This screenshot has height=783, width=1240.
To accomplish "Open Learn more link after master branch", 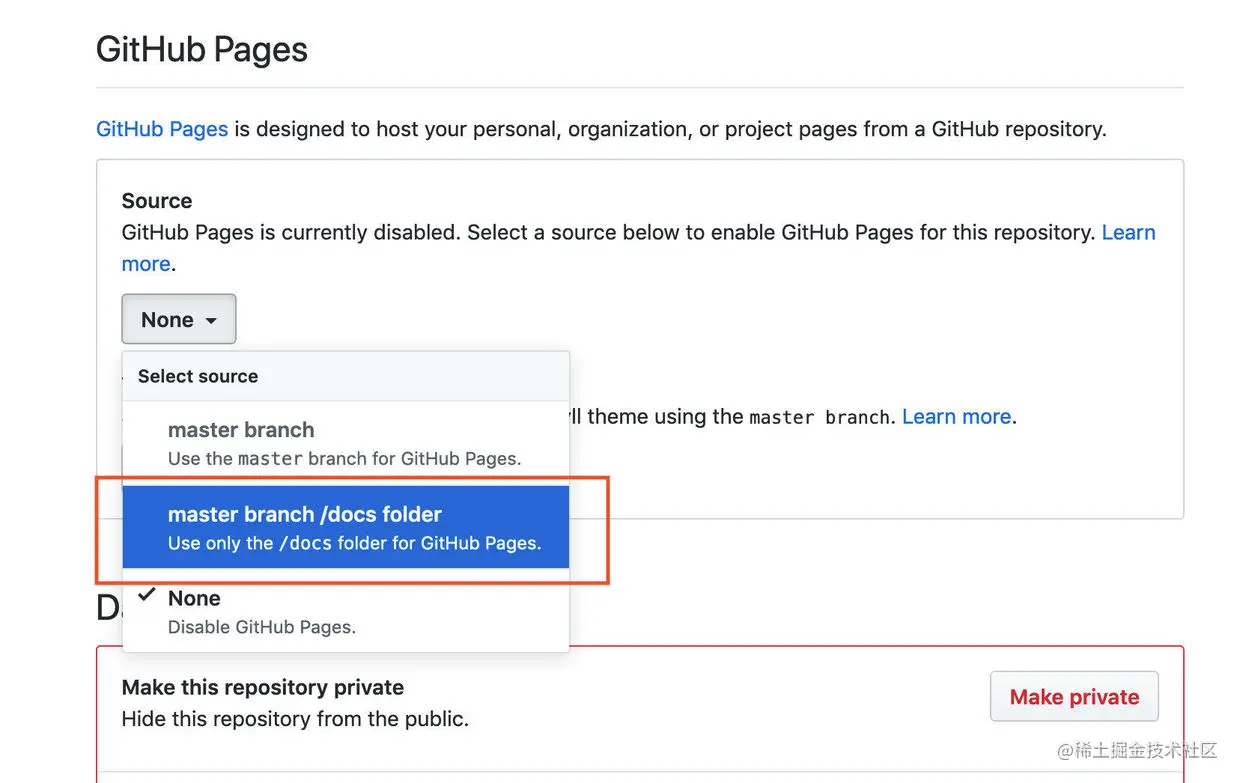I will pyautogui.click(x=956, y=416).
